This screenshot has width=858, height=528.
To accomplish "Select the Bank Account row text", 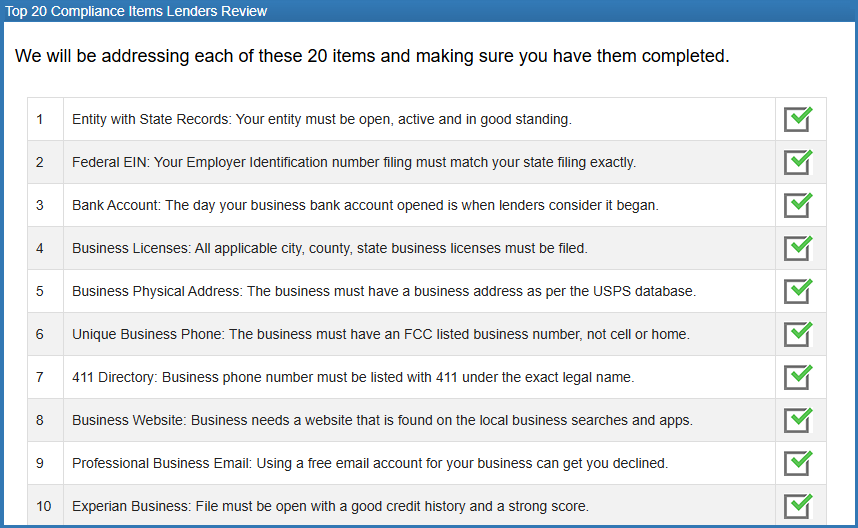I will [365, 205].
